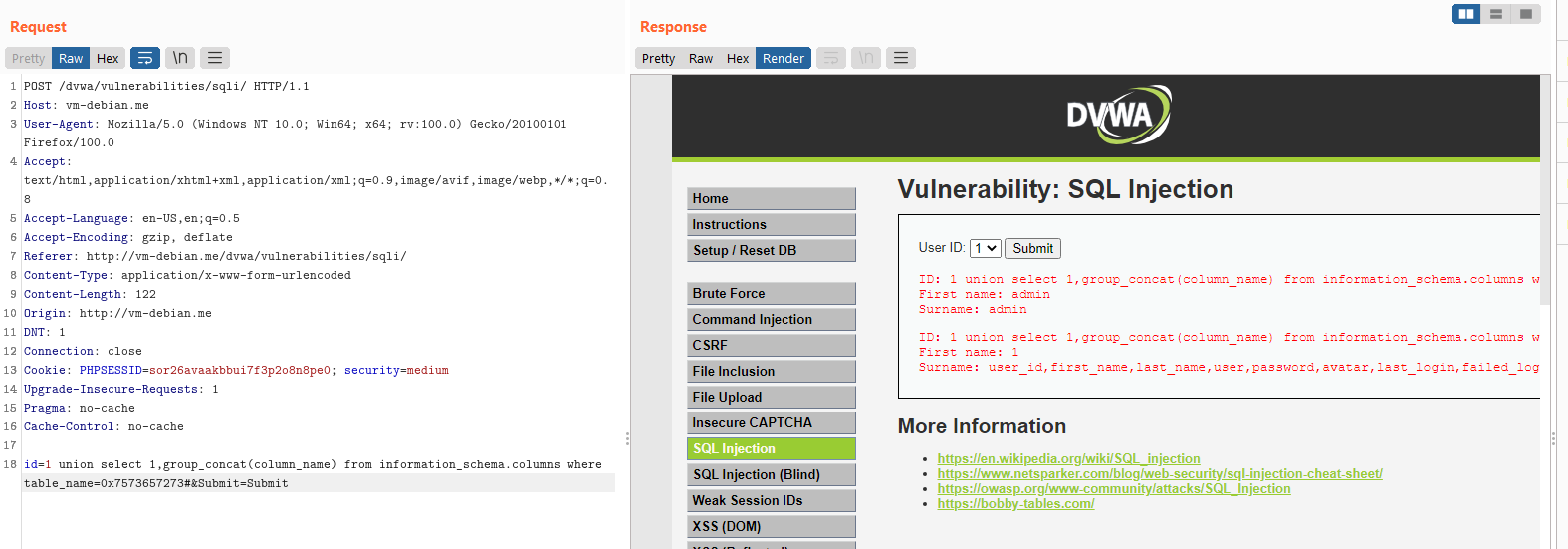Image resolution: width=1568 pixels, height=549 pixels.
Task: Open Request panel hamburger options menu
Action: (x=215, y=58)
